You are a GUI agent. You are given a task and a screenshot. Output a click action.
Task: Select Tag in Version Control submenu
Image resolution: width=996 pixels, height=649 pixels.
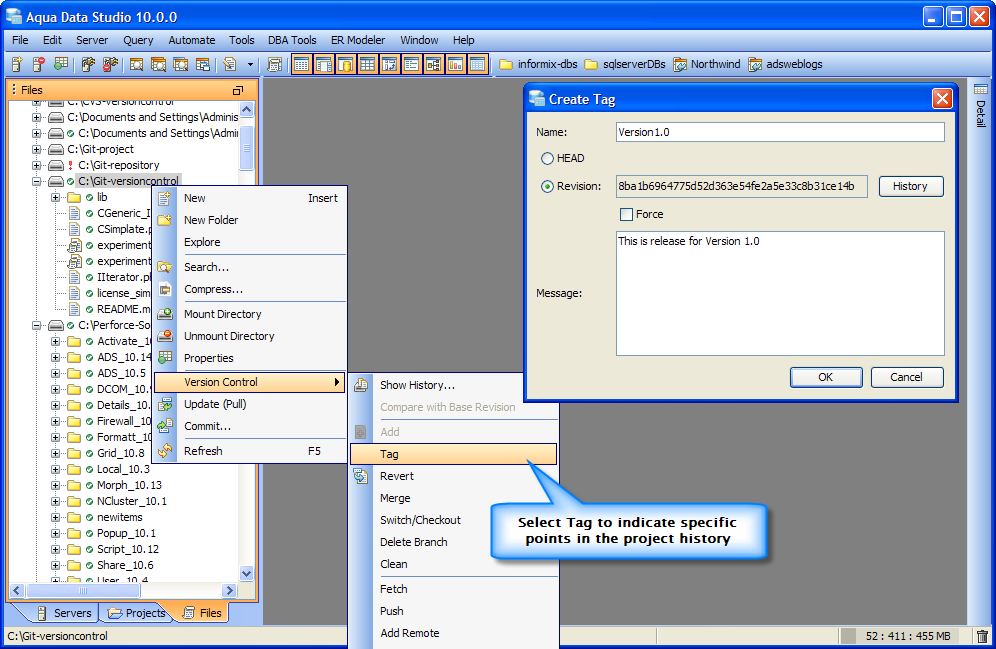tap(454, 454)
